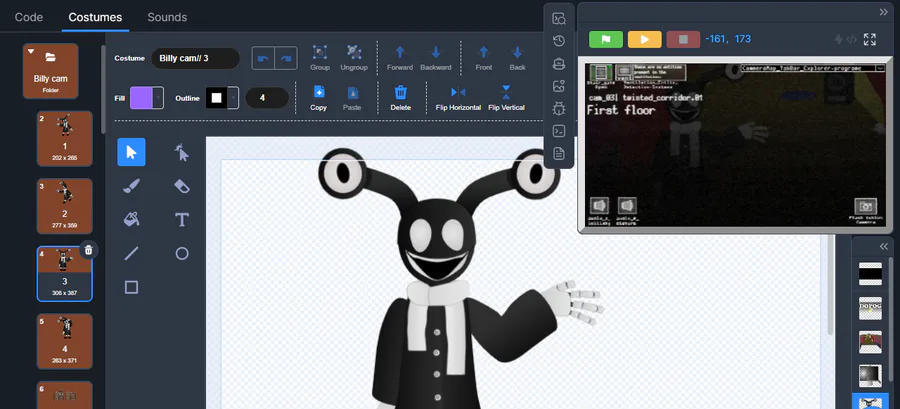
Task: Paste the copied shape
Action: (352, 98)
